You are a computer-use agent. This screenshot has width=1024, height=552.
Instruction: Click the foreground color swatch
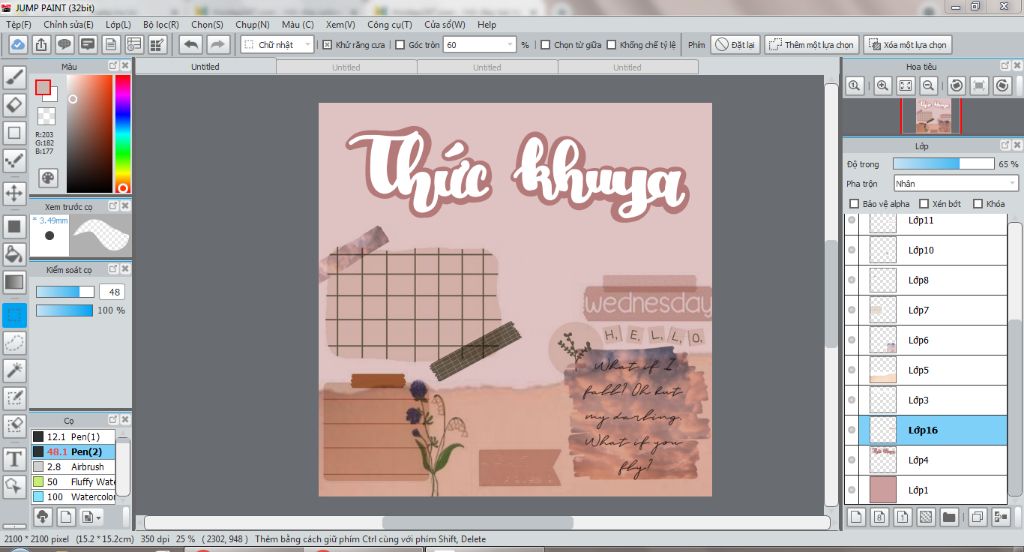[43, 88]
